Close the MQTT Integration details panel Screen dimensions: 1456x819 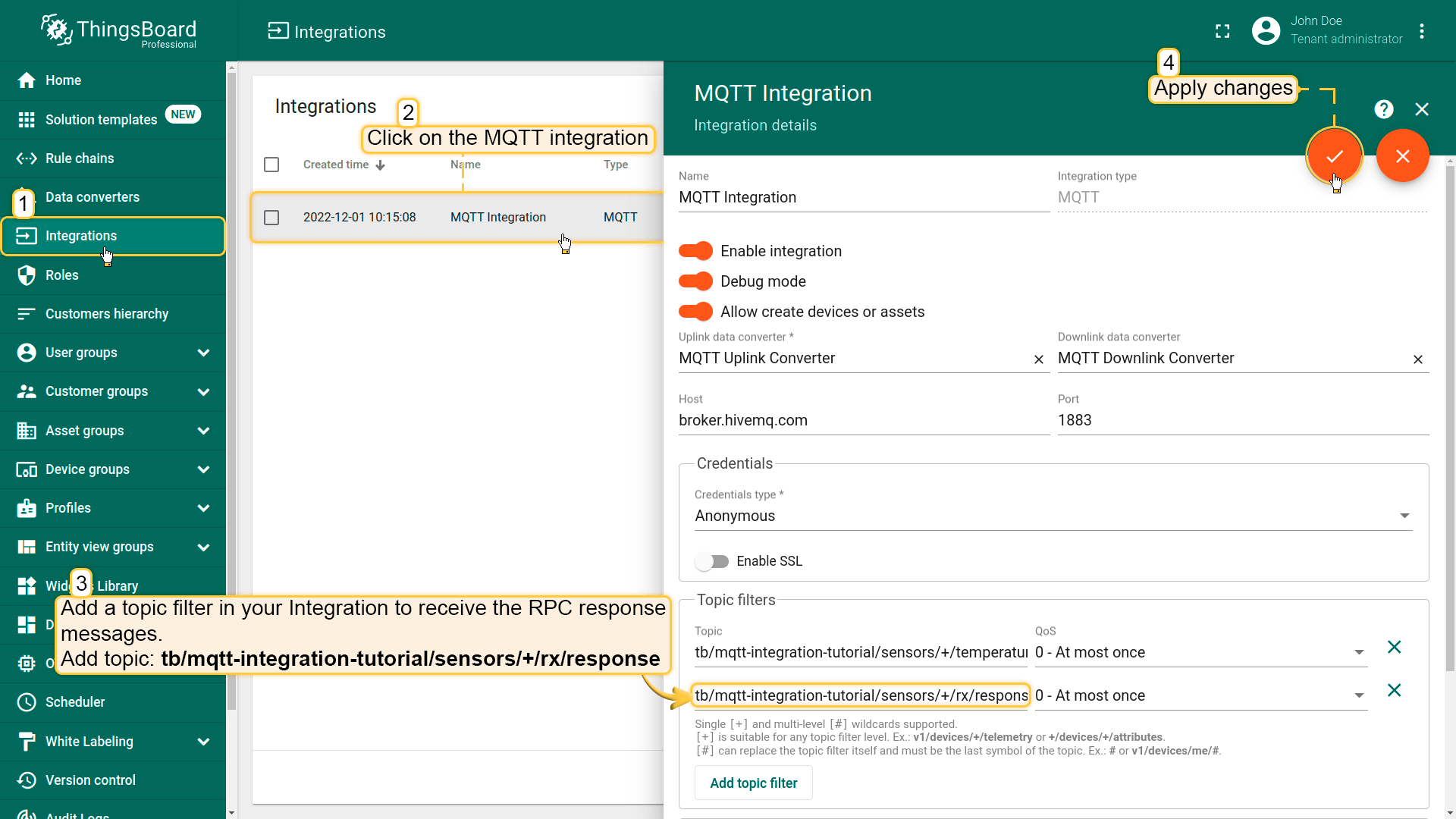pyautogui.click(x=1422, y=109)
